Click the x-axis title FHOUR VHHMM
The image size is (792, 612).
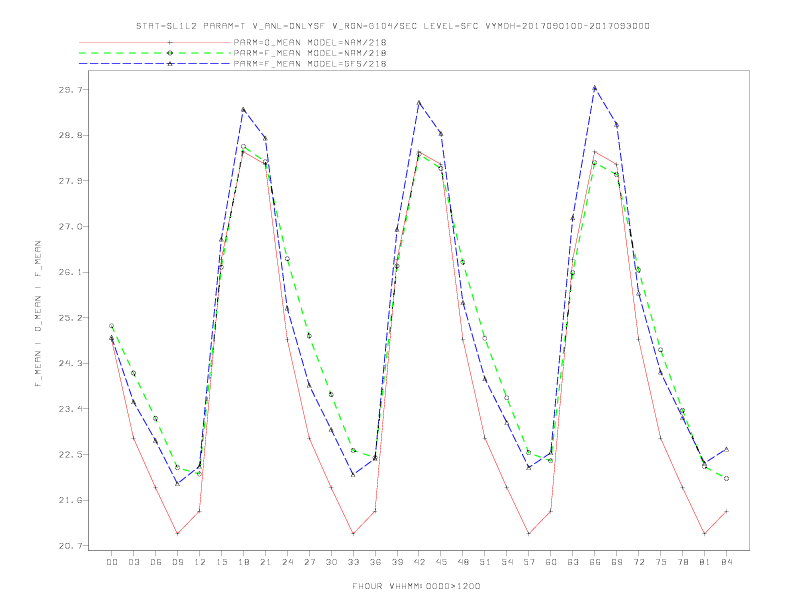coord(416,586)
